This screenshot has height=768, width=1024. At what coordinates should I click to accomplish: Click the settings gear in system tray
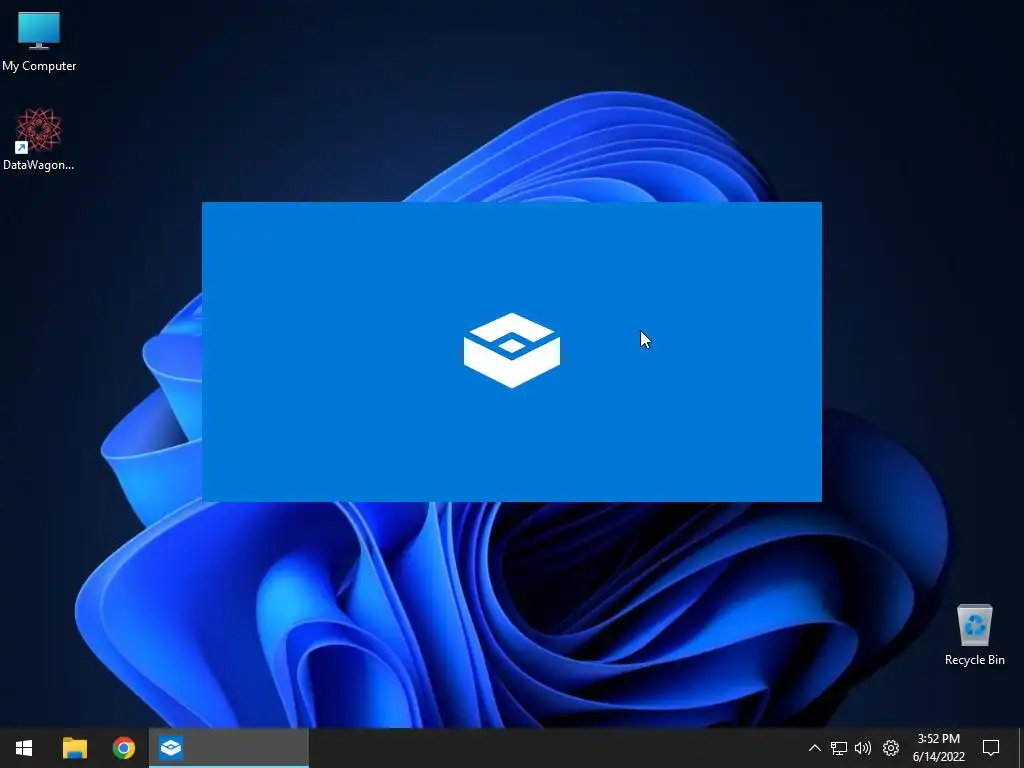891,748
